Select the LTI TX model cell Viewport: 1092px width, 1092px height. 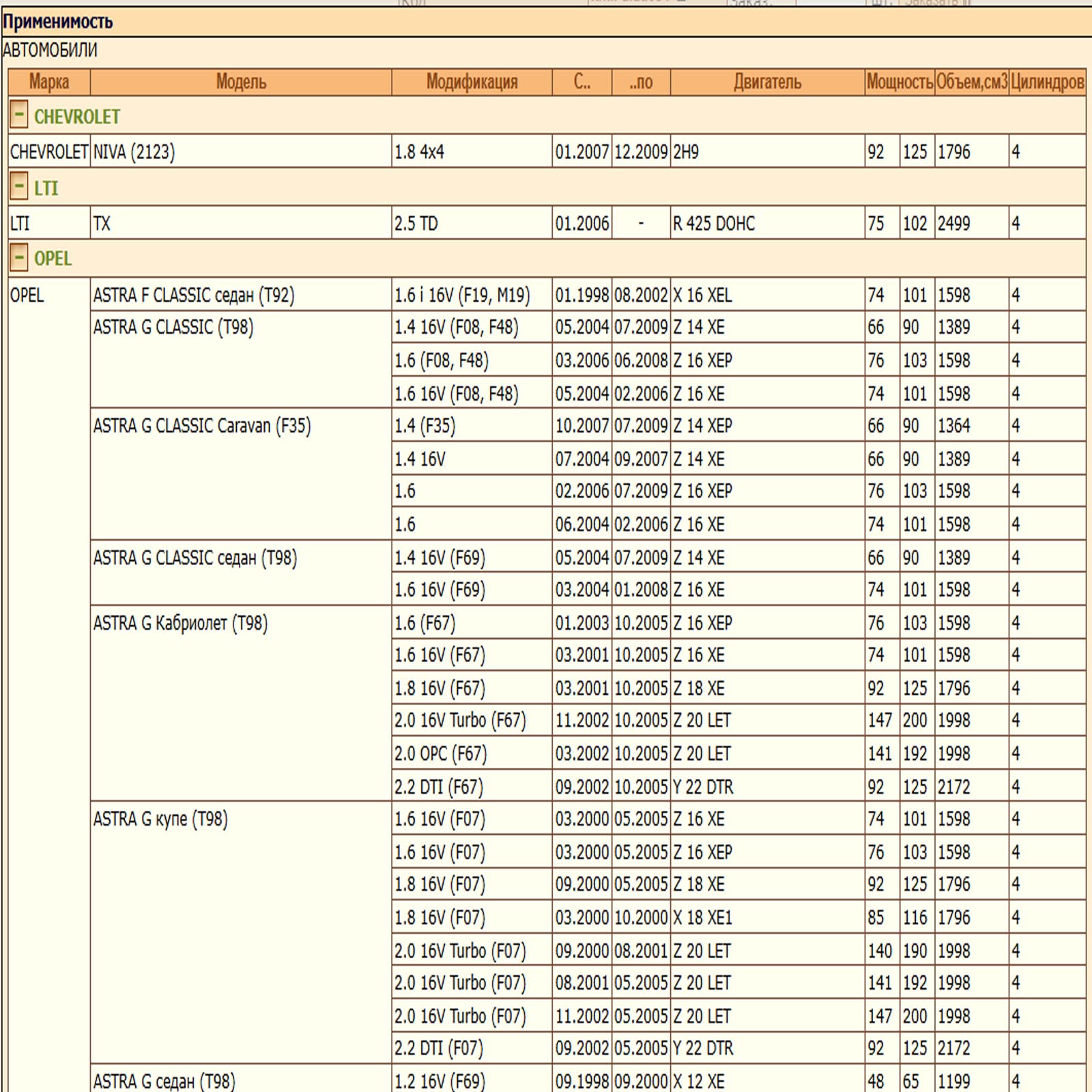(102, 223)
